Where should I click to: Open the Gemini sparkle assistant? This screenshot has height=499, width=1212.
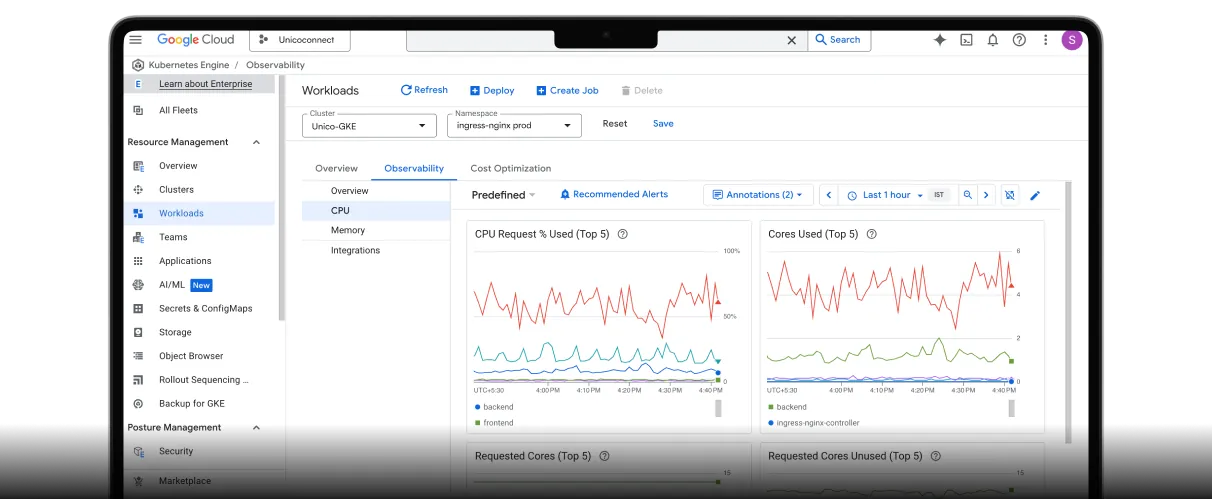coord(939,40)
